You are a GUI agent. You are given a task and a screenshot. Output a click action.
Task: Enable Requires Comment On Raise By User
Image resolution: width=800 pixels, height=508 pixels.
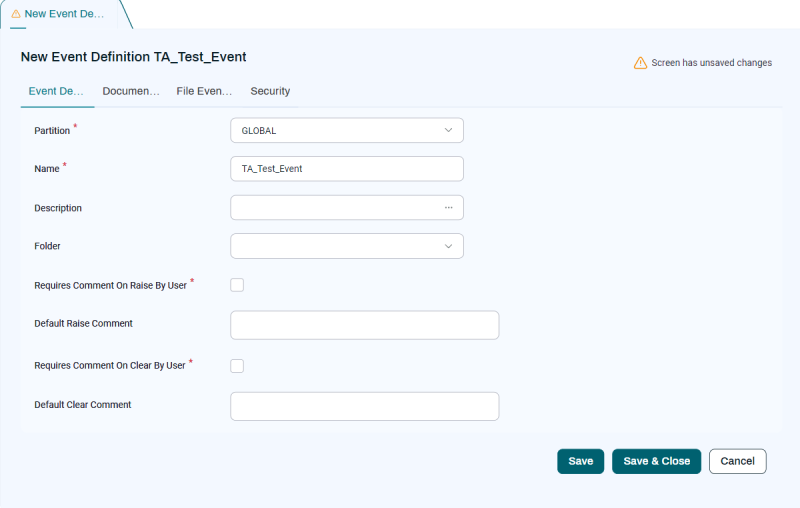click(237, 285)
